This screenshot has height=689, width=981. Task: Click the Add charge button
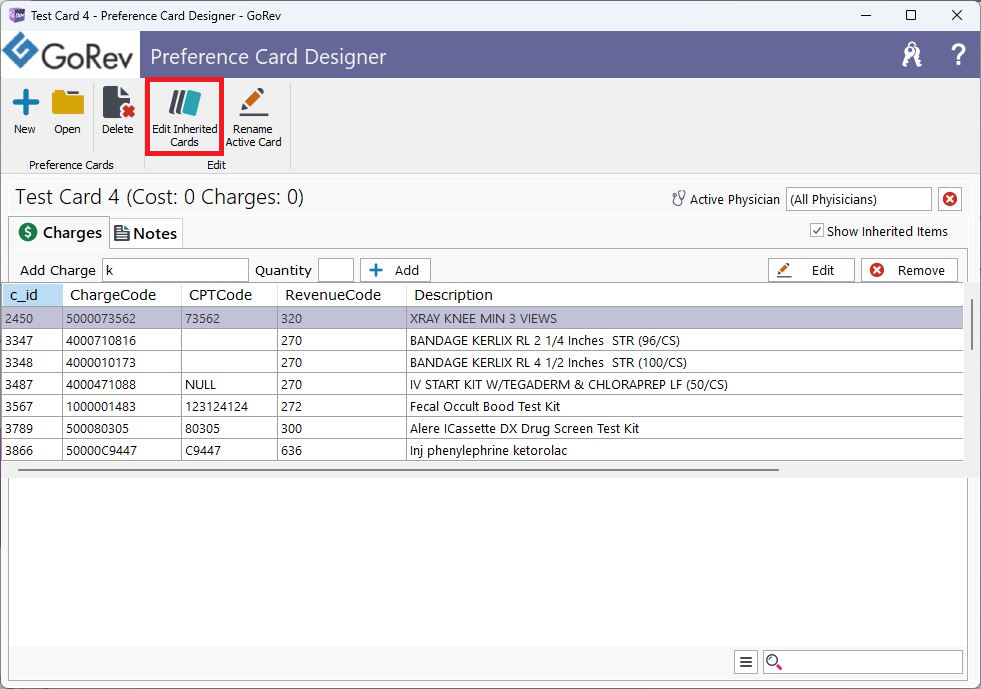pos(395,270)
